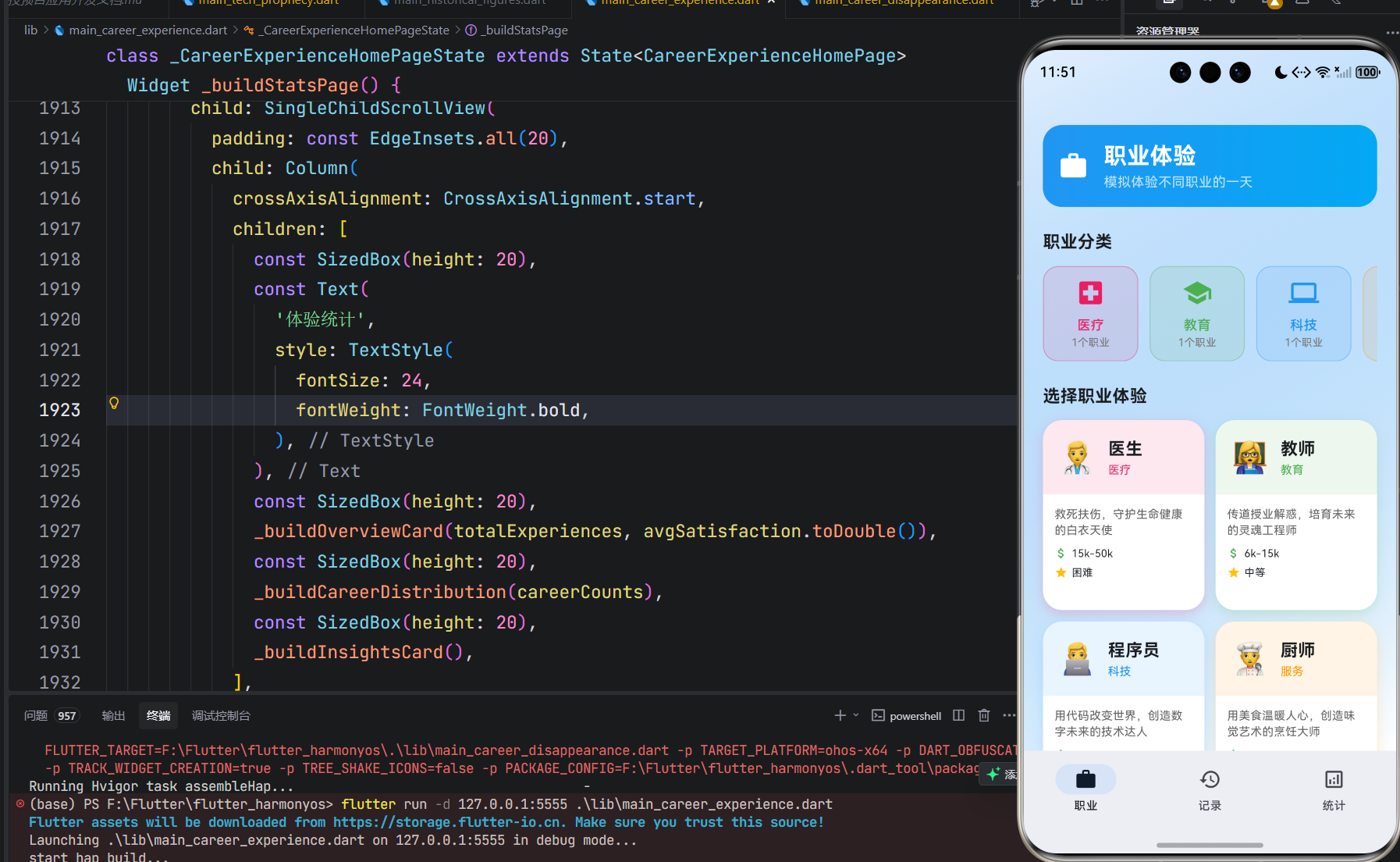Viewport: 1400px width, 862px height.
Task: Open the 程序员 programmer career card
Action: pyautogui.click(x=1124, y=686)
